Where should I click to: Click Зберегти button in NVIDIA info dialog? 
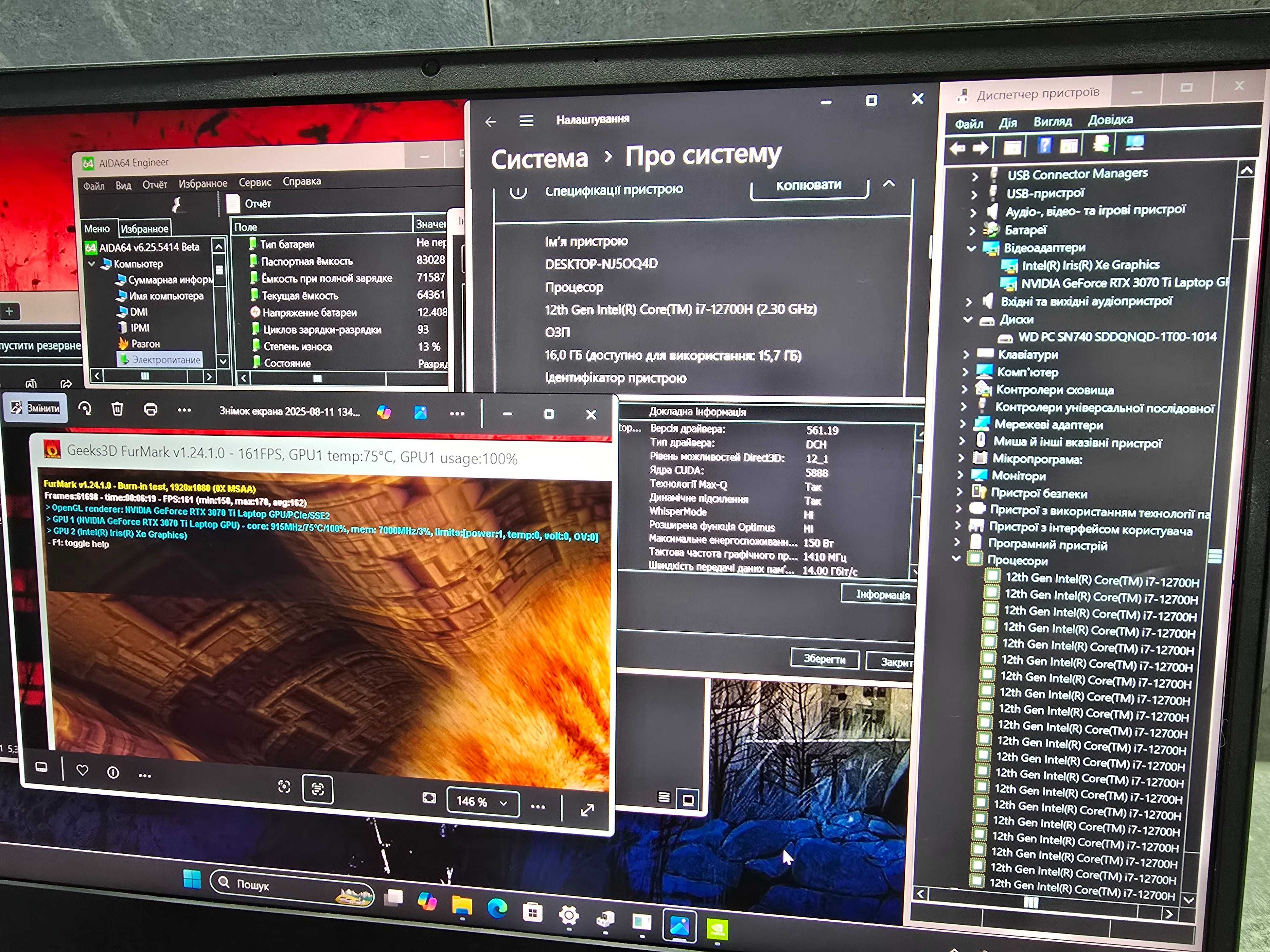[825, 659]
